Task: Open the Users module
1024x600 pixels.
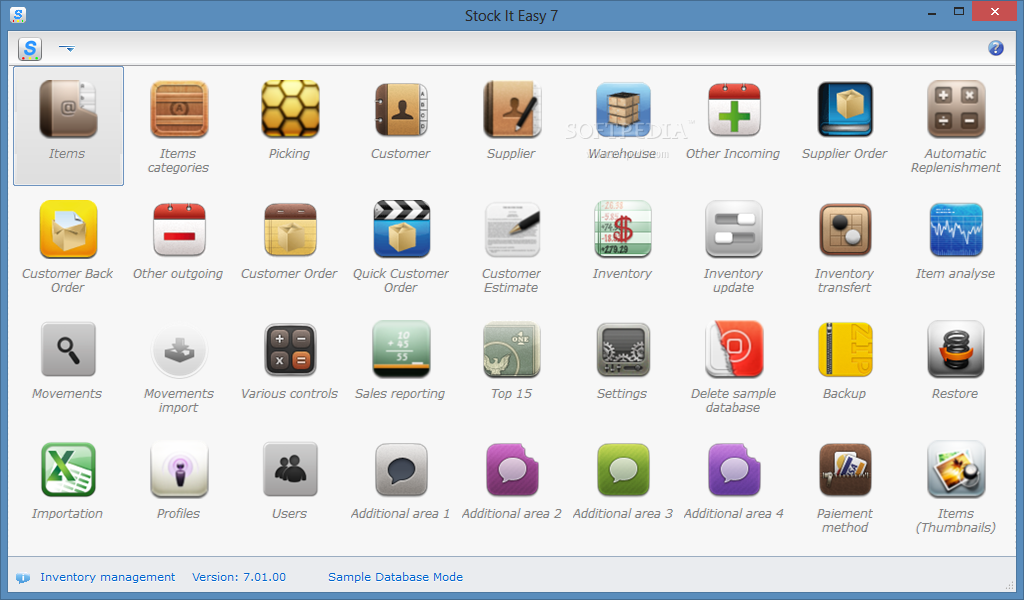Action: (x=290, y=469)
